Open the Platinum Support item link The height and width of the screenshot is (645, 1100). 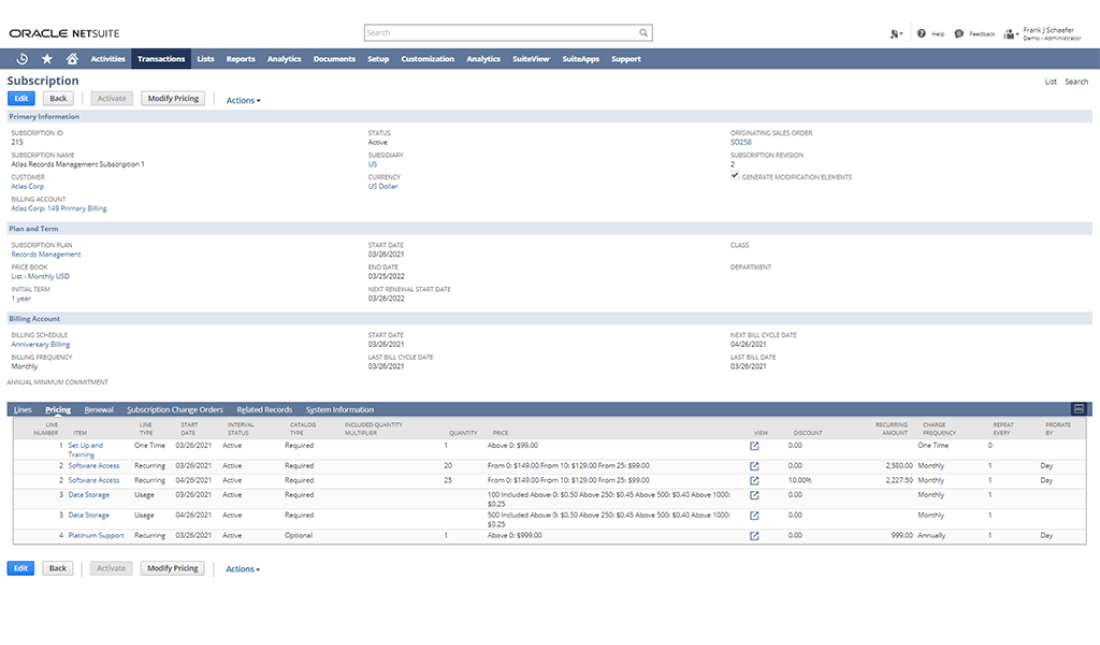click(96, 536)
